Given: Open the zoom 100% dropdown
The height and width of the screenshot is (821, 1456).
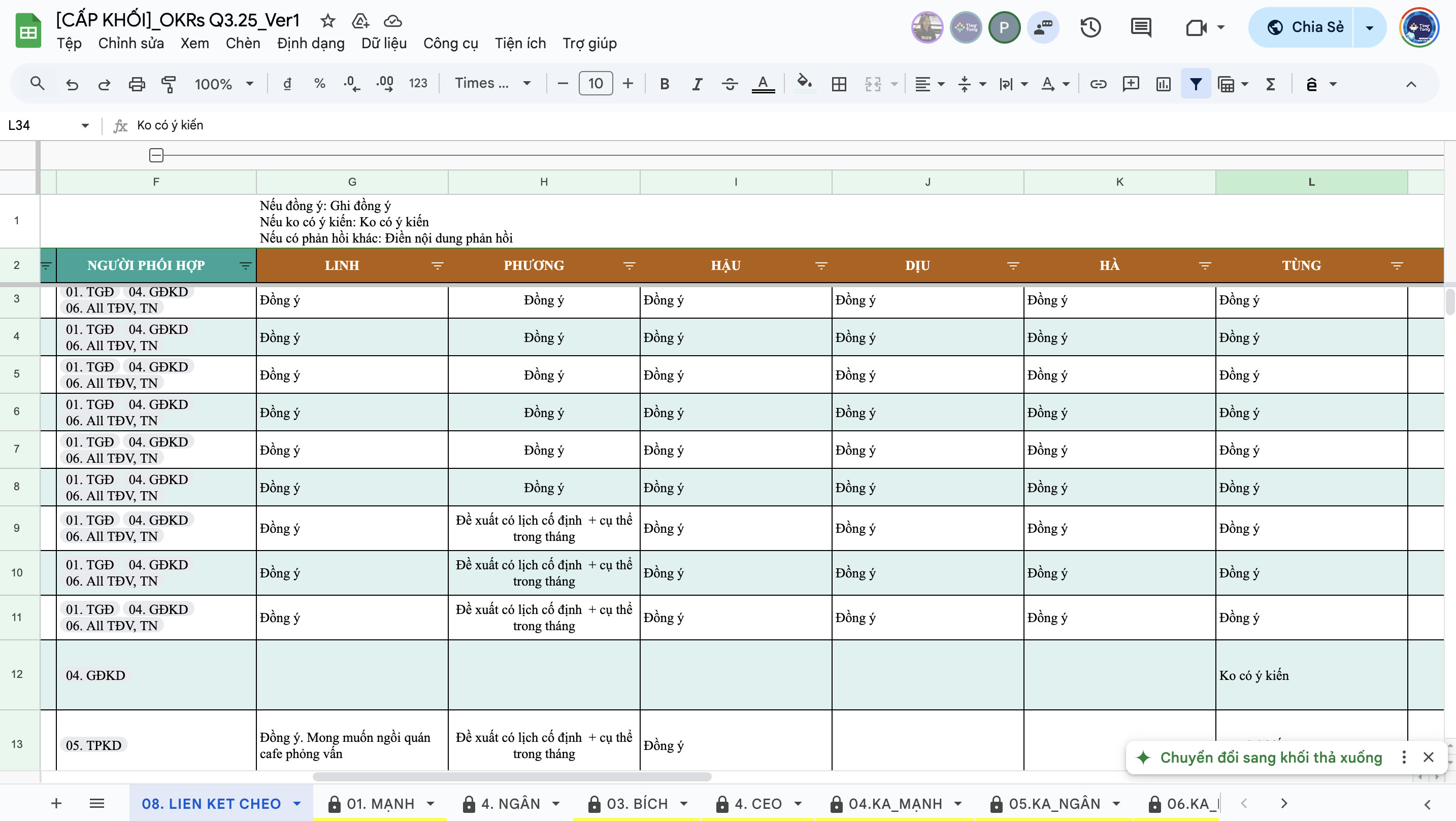Looking at the screenshot, I should 223,84.
